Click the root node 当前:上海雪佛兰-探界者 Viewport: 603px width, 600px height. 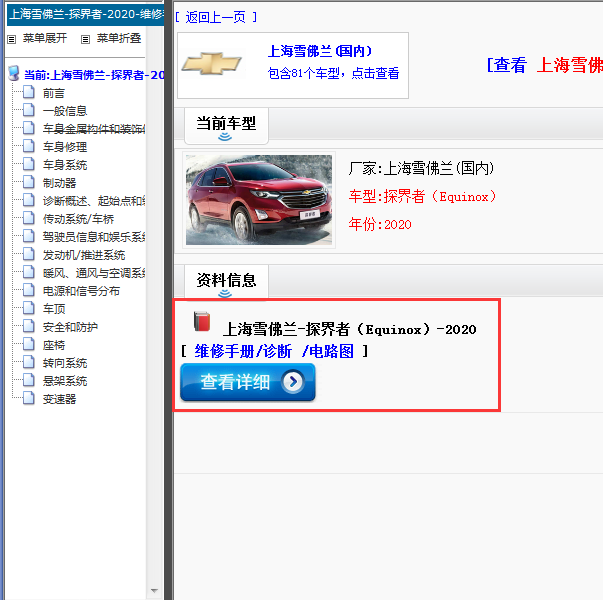point(94,75)
